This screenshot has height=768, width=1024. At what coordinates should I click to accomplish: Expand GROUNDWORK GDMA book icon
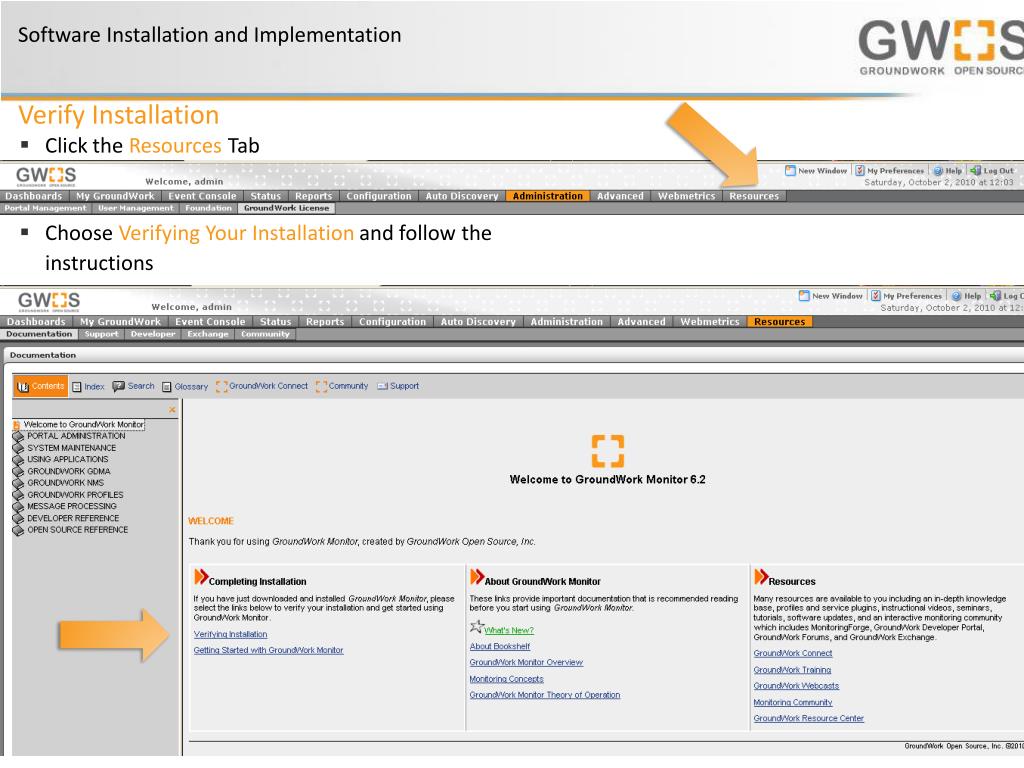[18, 472]
